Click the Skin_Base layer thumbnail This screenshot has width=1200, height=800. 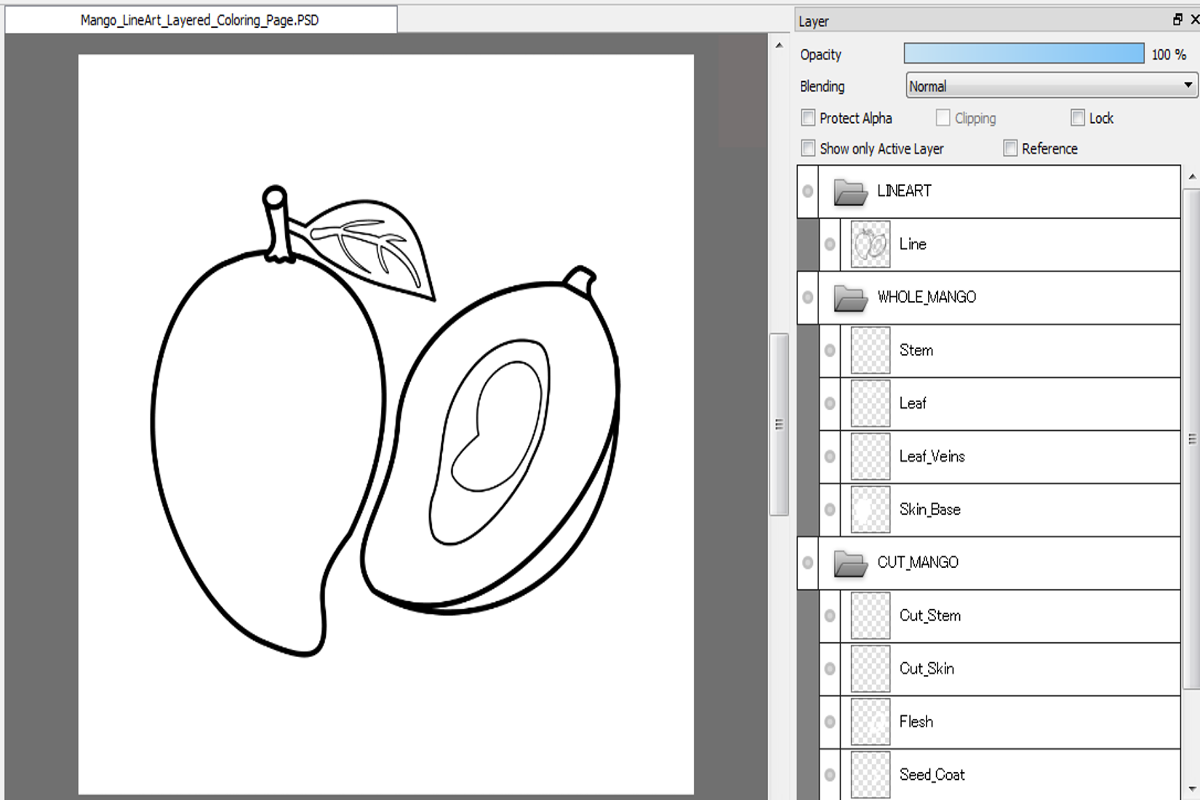[870, 510]
